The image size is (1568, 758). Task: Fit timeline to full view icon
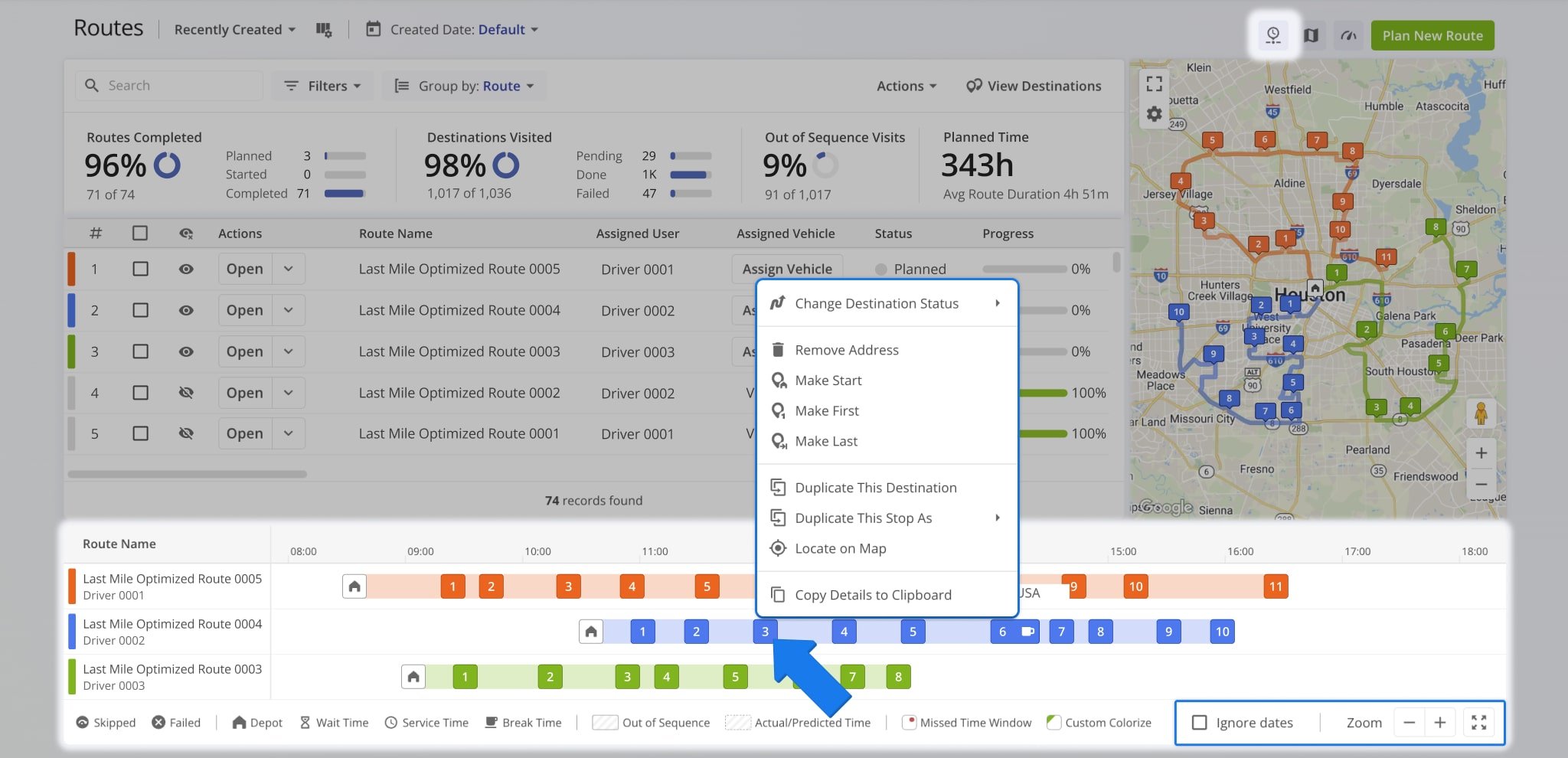pos(1479,722)
